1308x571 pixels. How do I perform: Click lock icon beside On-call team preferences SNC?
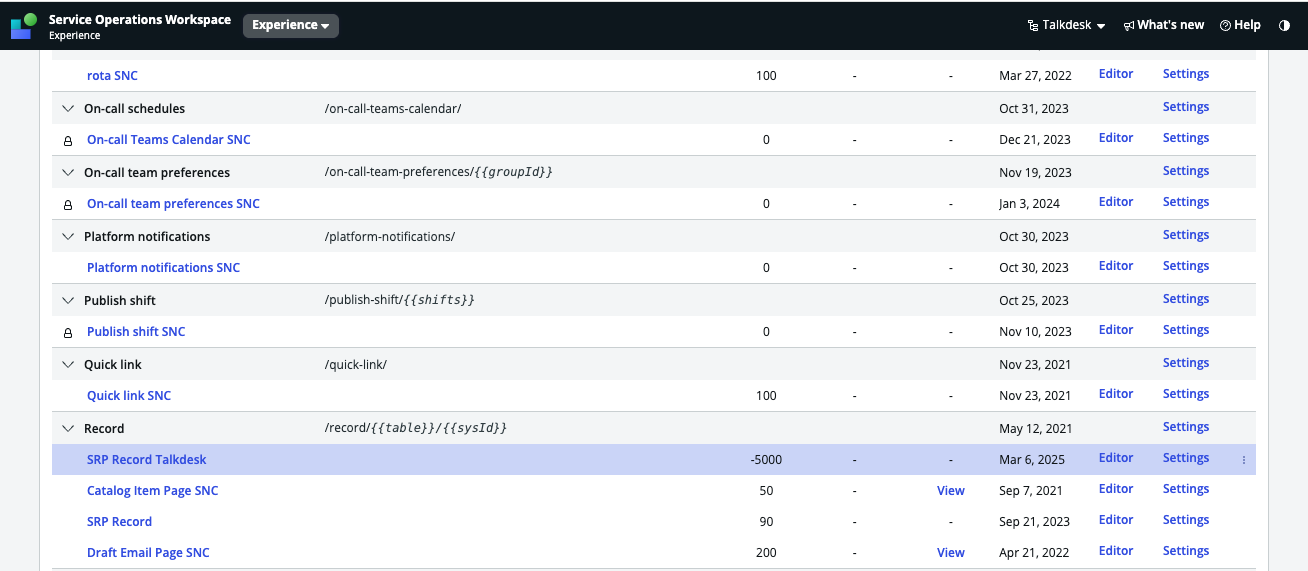(68, 205)
